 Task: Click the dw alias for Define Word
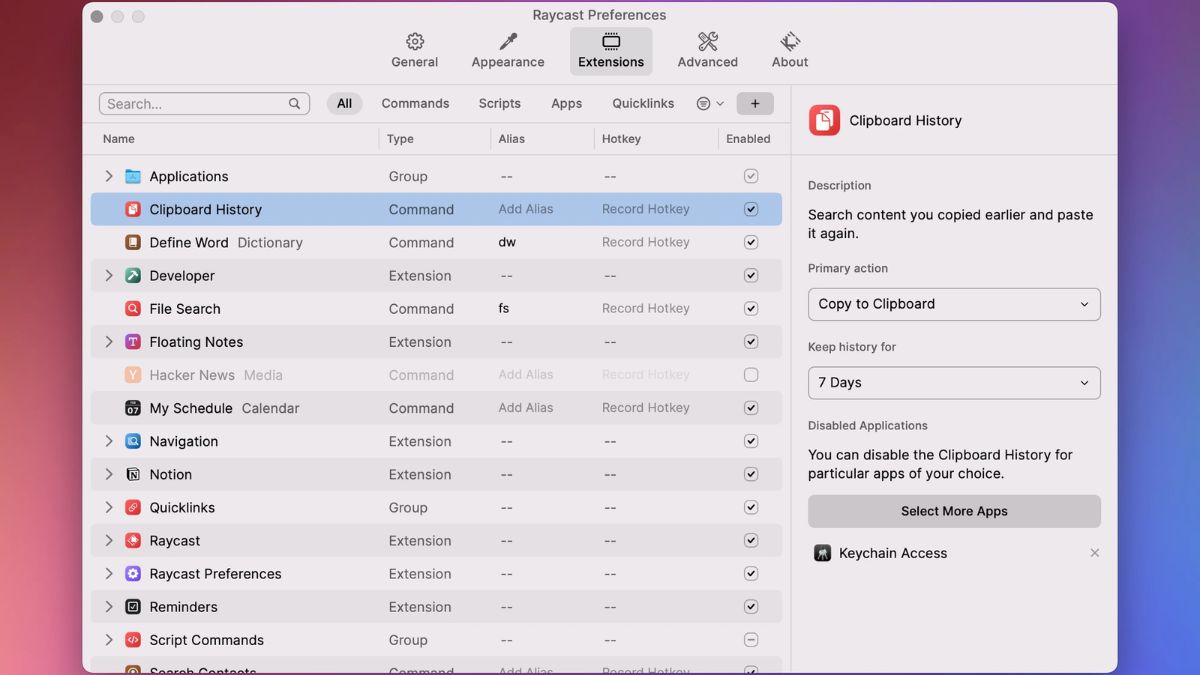coord(507,242)
